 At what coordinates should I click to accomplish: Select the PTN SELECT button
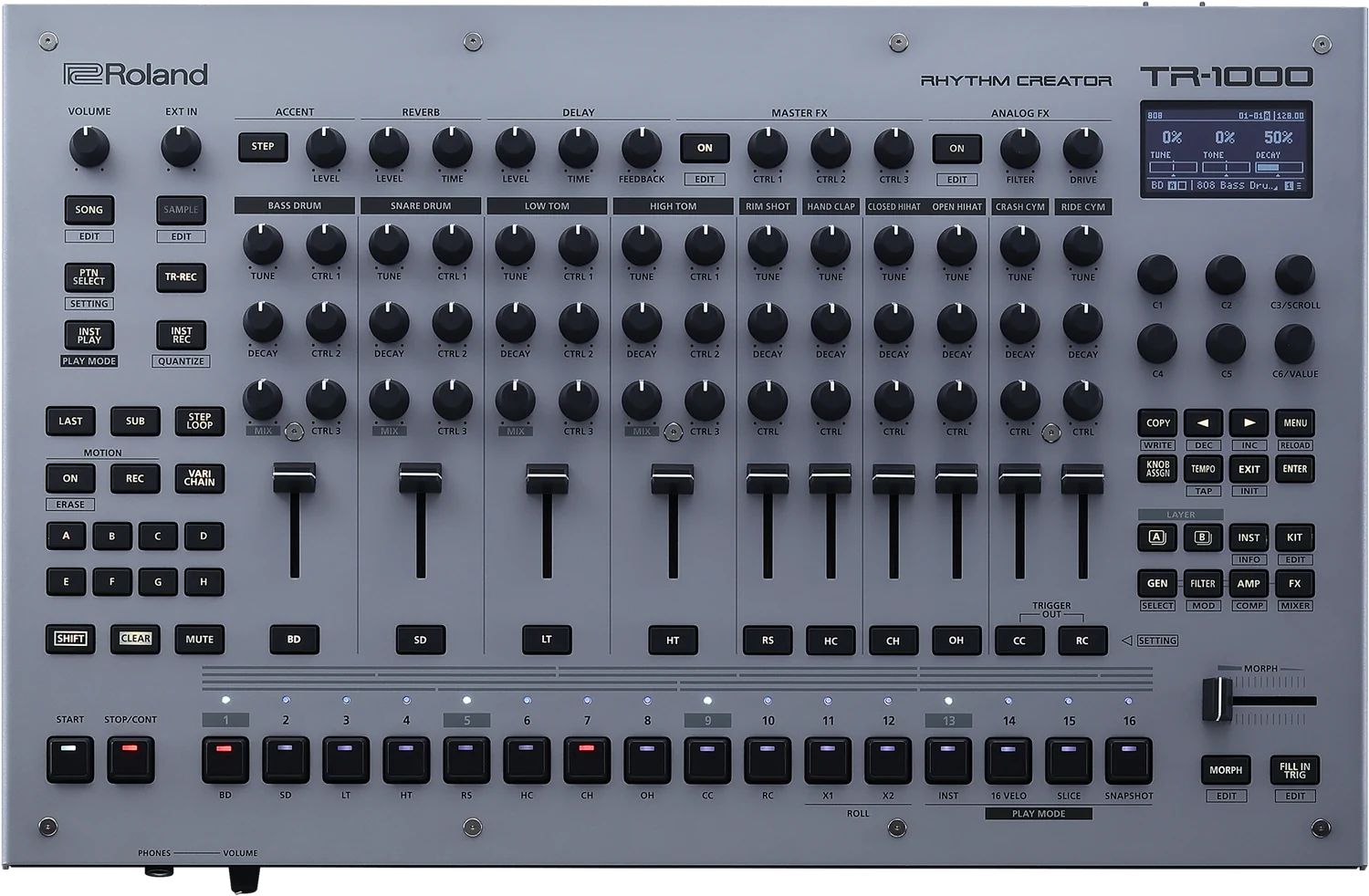tap(89, 276)
